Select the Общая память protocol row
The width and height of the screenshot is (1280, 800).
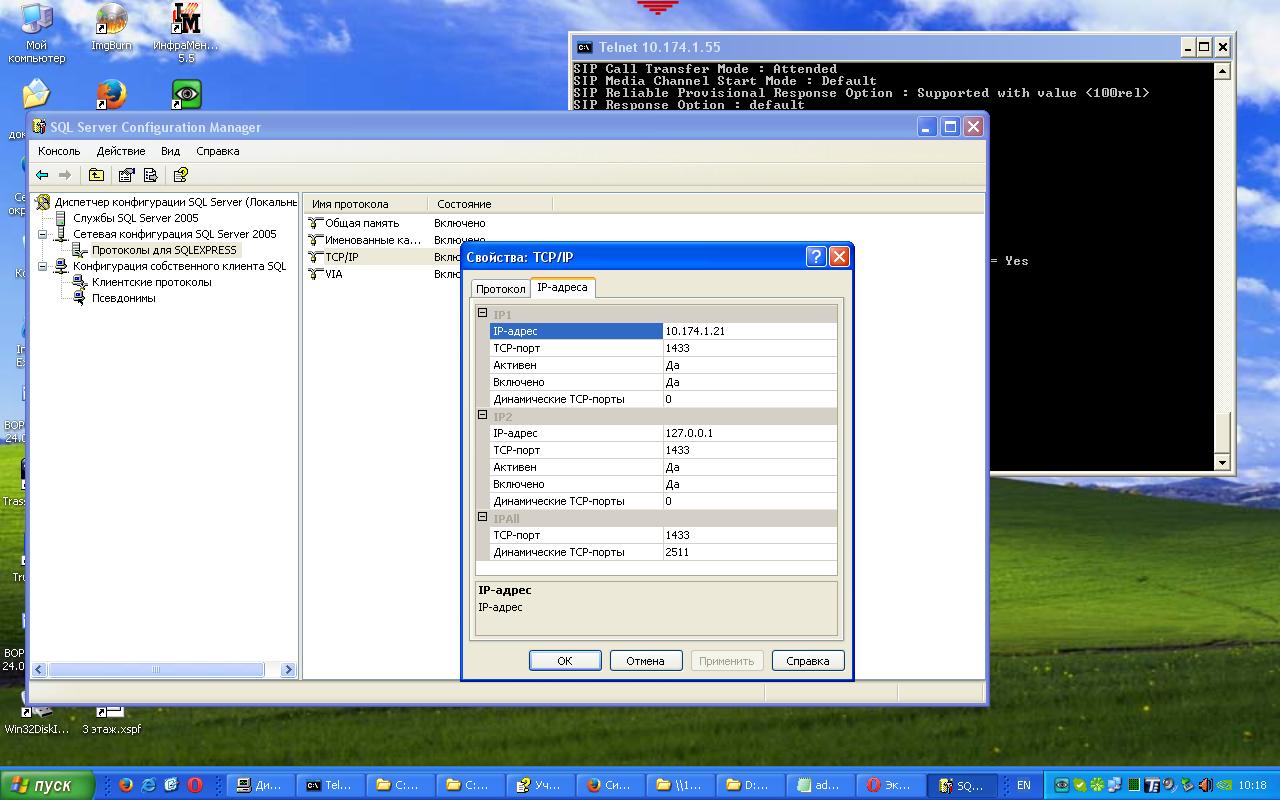pos(361,223)
